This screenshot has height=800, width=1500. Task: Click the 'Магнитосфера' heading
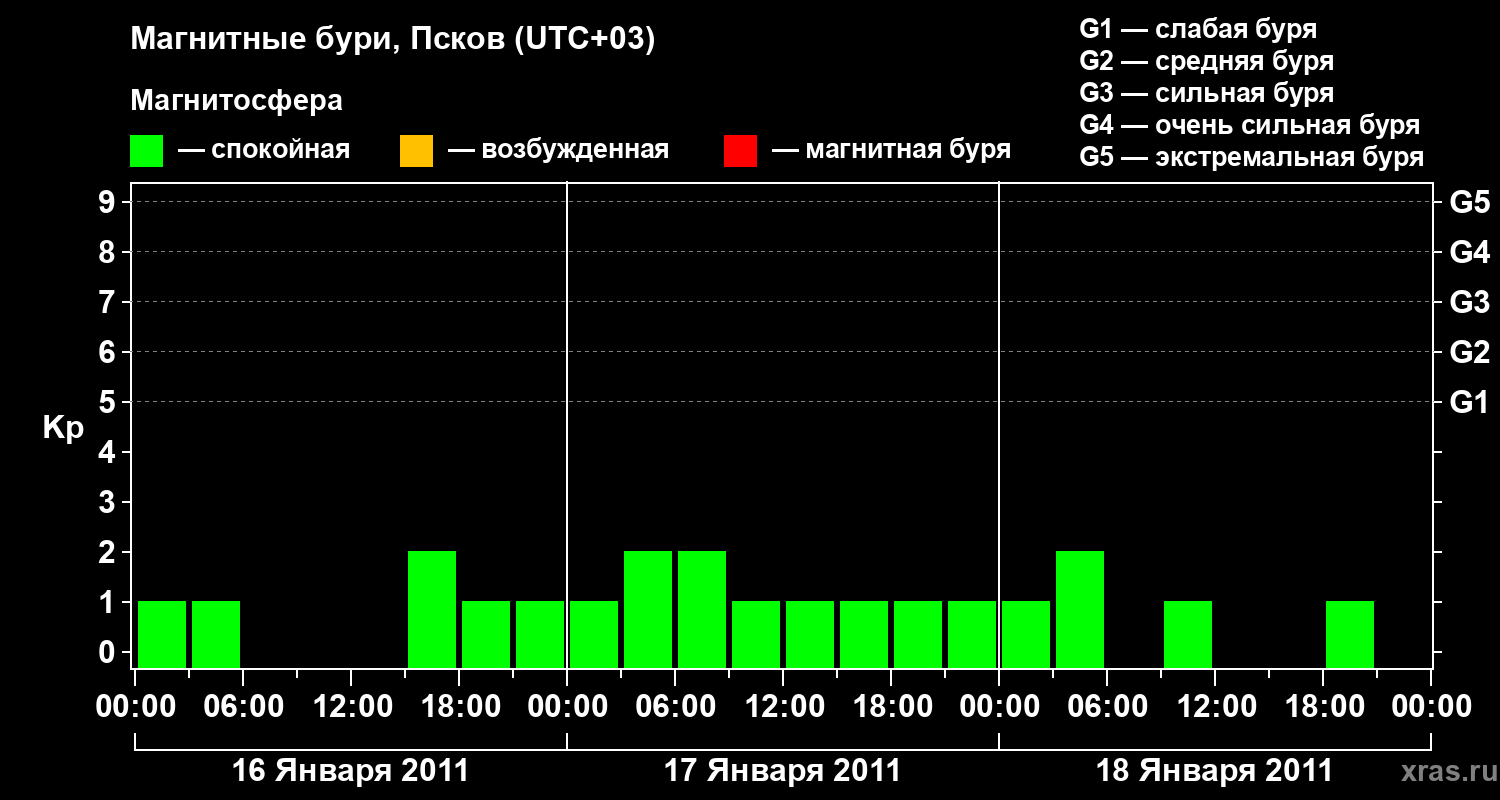pyautogui.click(x=237, y=101)
